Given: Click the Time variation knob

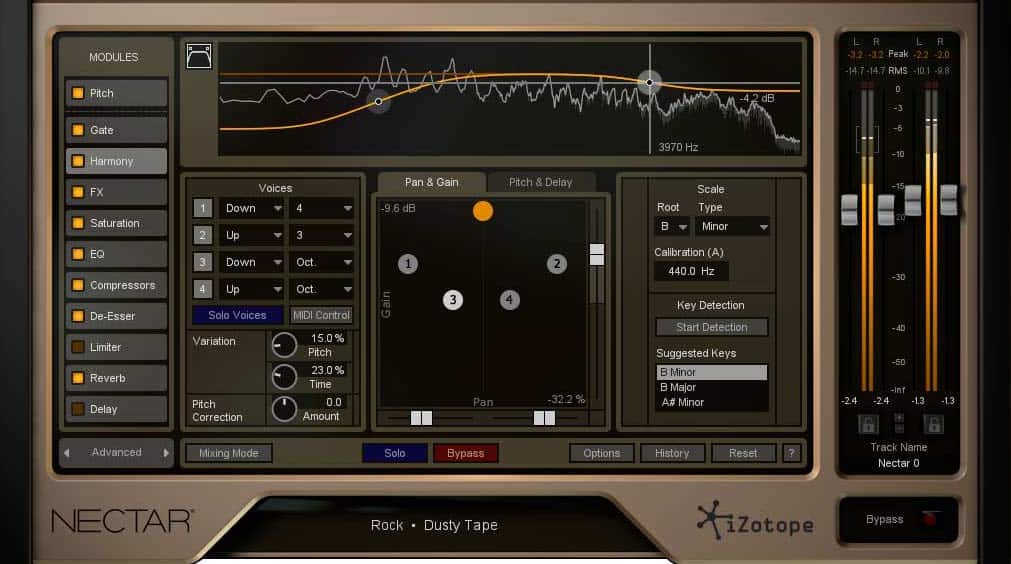Looking at the screenshot, I should pos(284,377).
